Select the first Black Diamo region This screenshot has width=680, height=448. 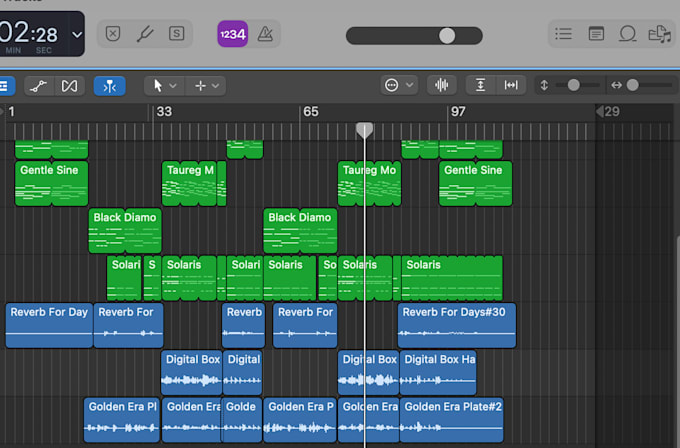coord(125,231)
